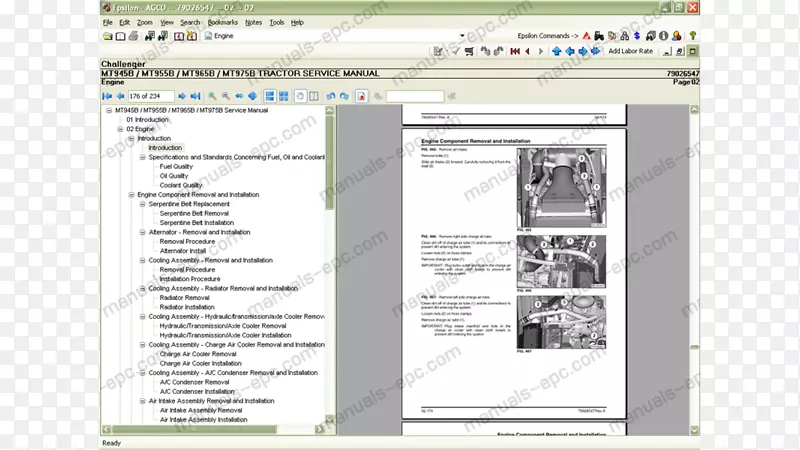Select Serpentine Belt Removal entry
Screen dimensions: 800x450
[x=194, y=213]
